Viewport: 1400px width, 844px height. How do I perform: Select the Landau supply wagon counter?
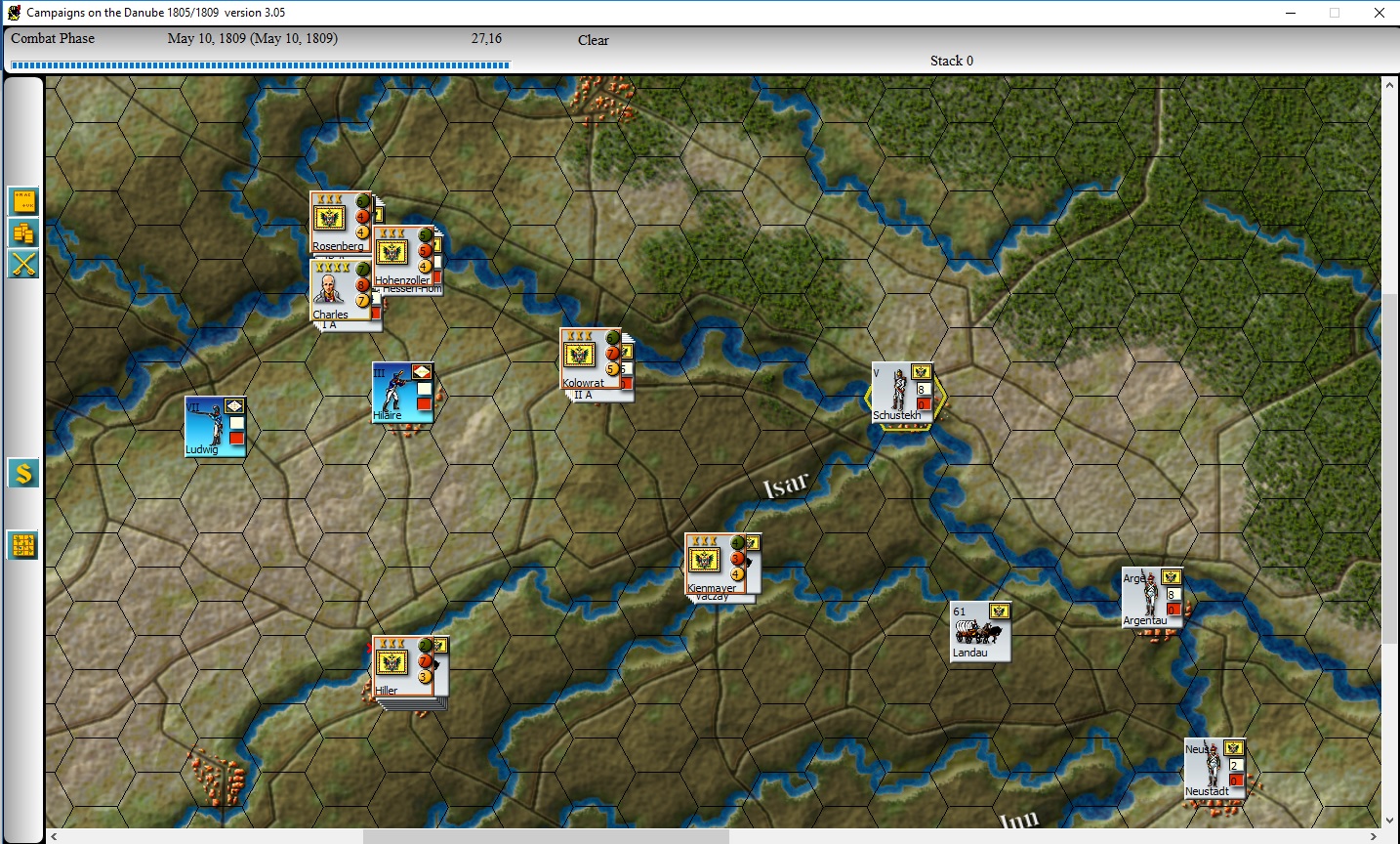(981, 632)
